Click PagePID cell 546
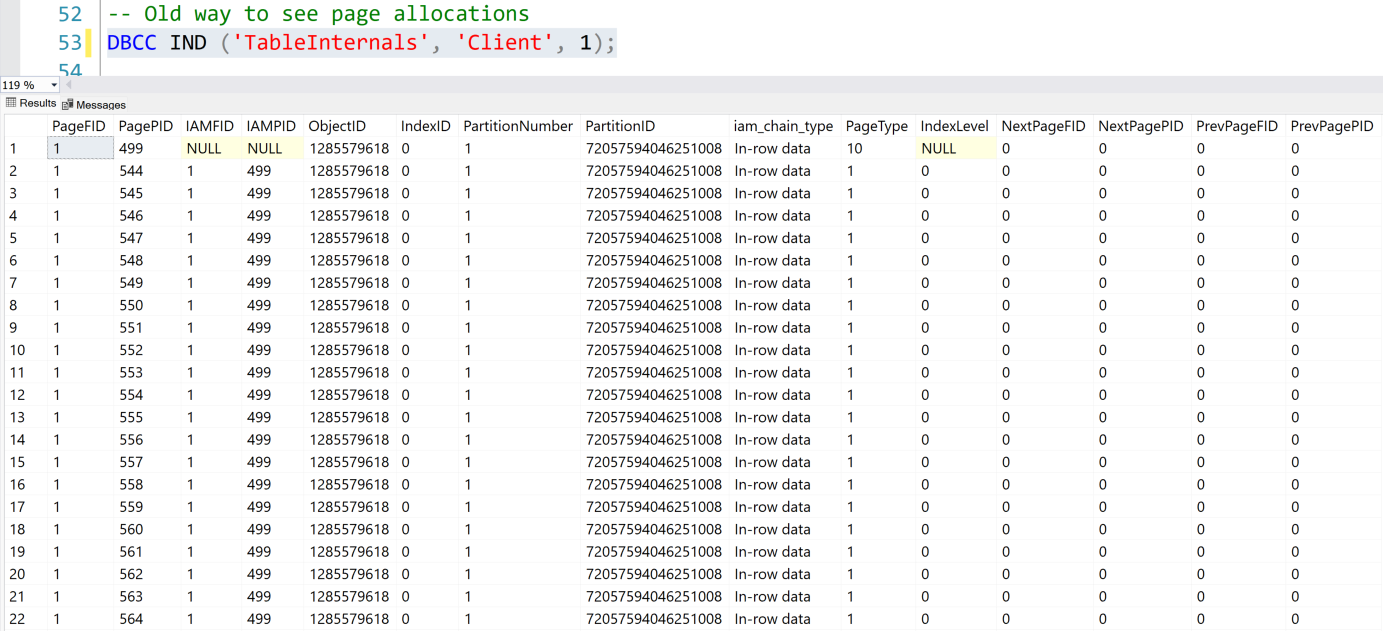Viewport: 1383px width, 631px height. [146, 216]
